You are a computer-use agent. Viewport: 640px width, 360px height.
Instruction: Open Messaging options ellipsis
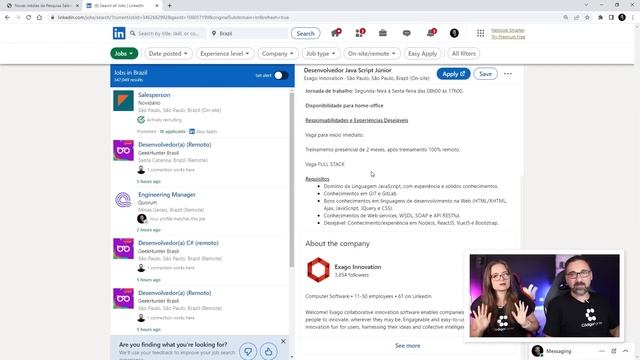602,351
